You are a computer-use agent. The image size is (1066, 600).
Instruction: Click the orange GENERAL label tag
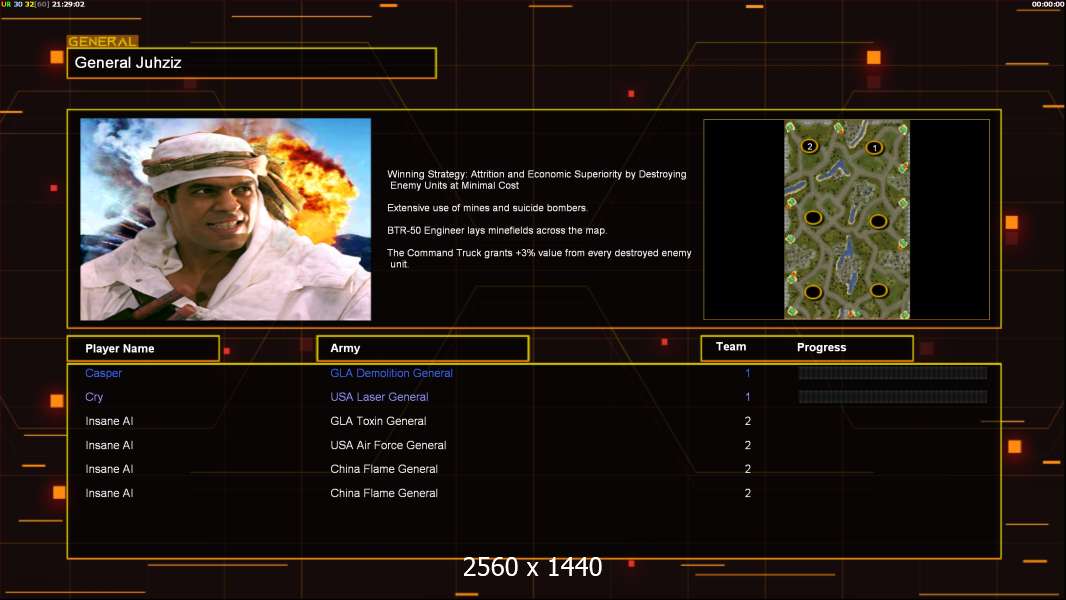pos(103,41)
